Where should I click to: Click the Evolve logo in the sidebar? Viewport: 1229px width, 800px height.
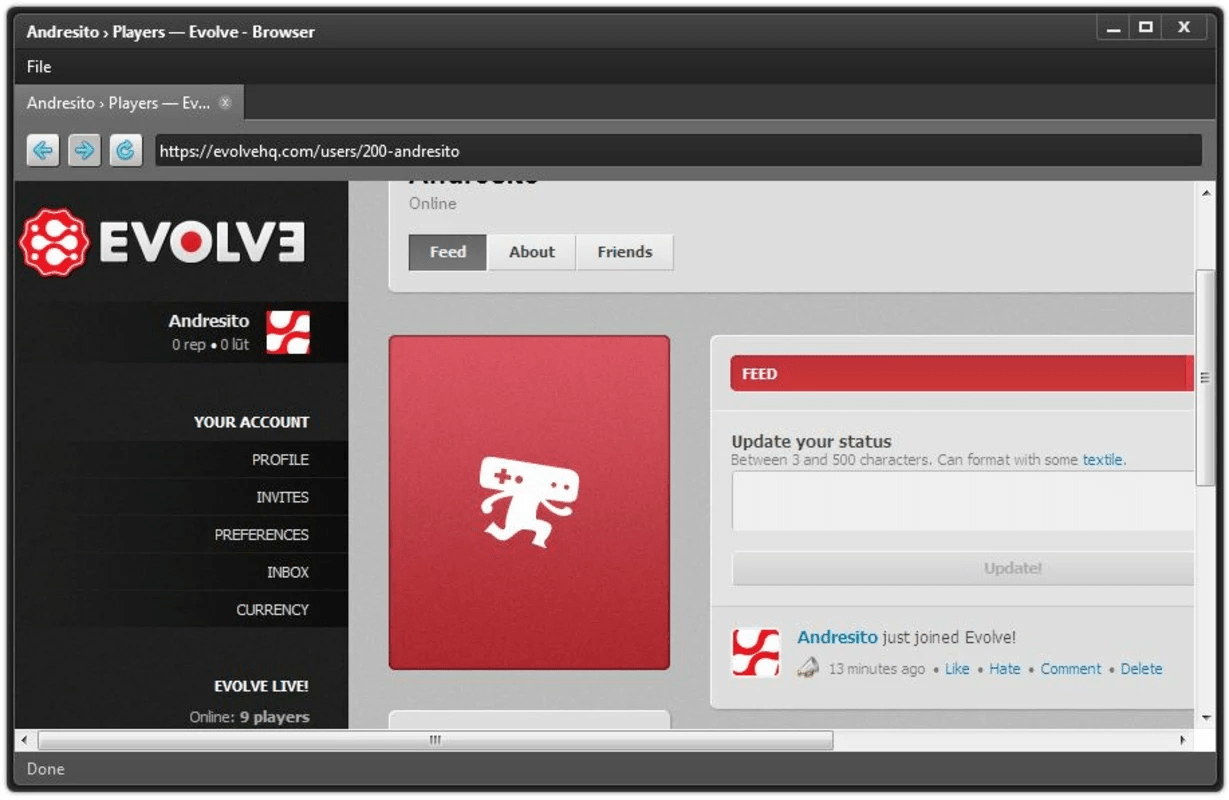pyautogui.click(x=162, y=242)
